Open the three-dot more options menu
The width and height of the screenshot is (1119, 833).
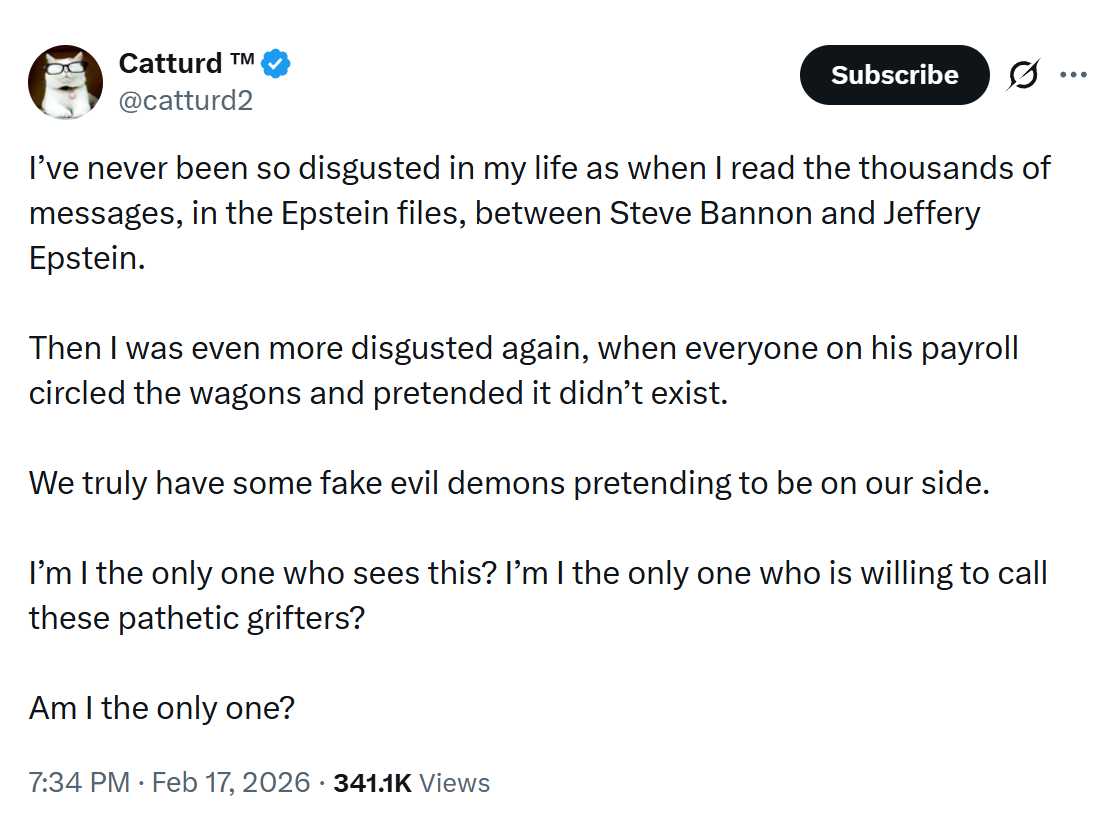point(1073,75)
